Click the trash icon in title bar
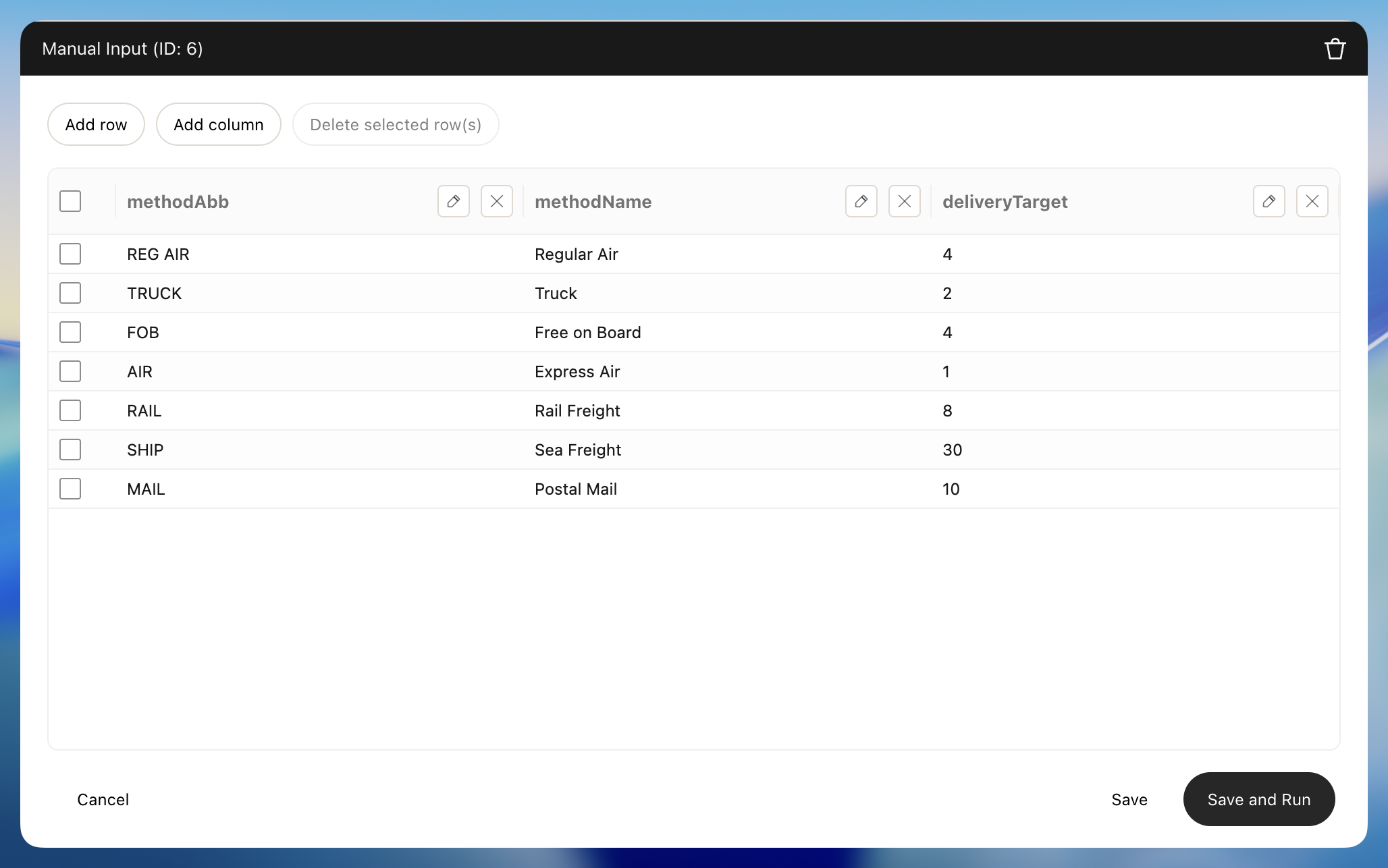Image resolution: width=1388 pixels, height=868 pixels. (1335, 49)
